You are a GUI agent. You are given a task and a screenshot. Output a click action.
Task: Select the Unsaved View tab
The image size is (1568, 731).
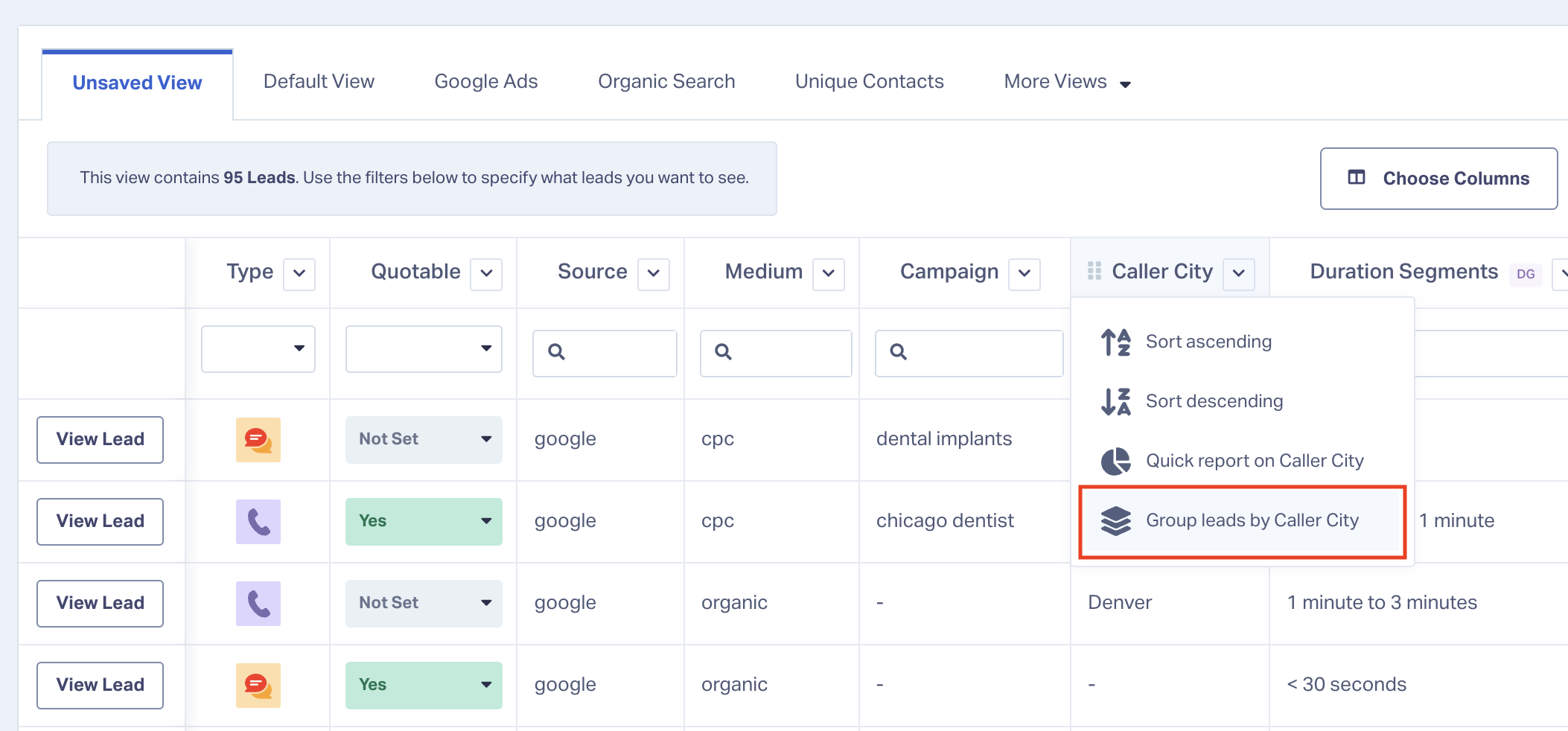pyautogui.click(x=137, y=83)
